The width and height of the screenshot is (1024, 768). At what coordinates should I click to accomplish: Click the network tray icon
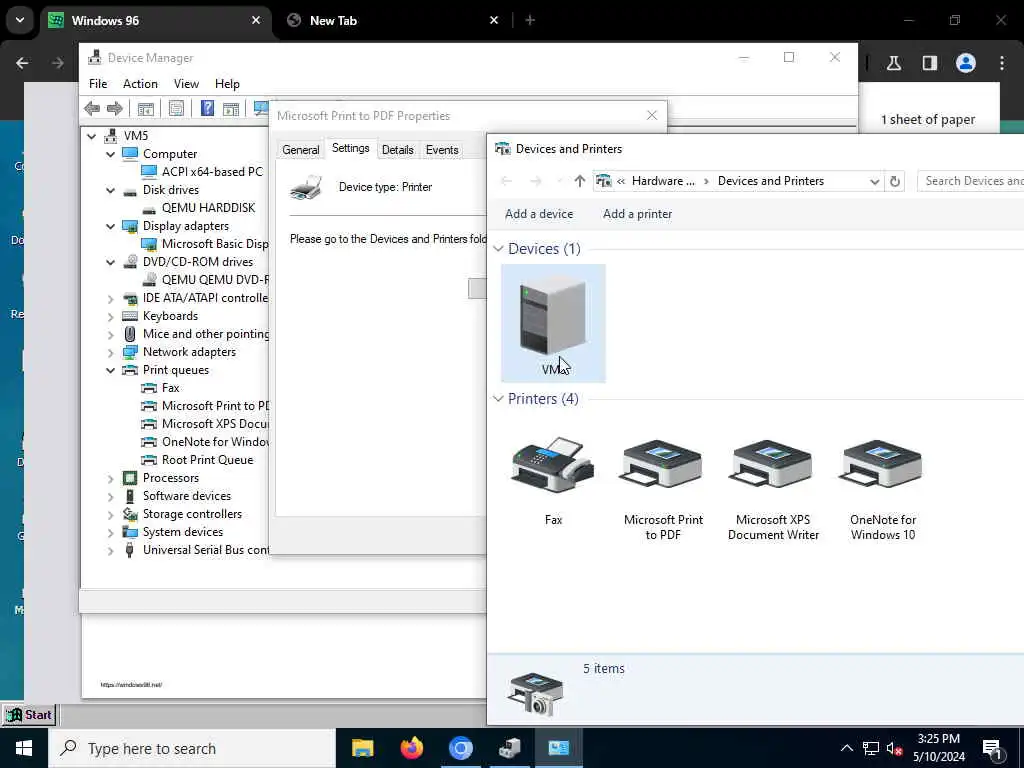point(871,748)
